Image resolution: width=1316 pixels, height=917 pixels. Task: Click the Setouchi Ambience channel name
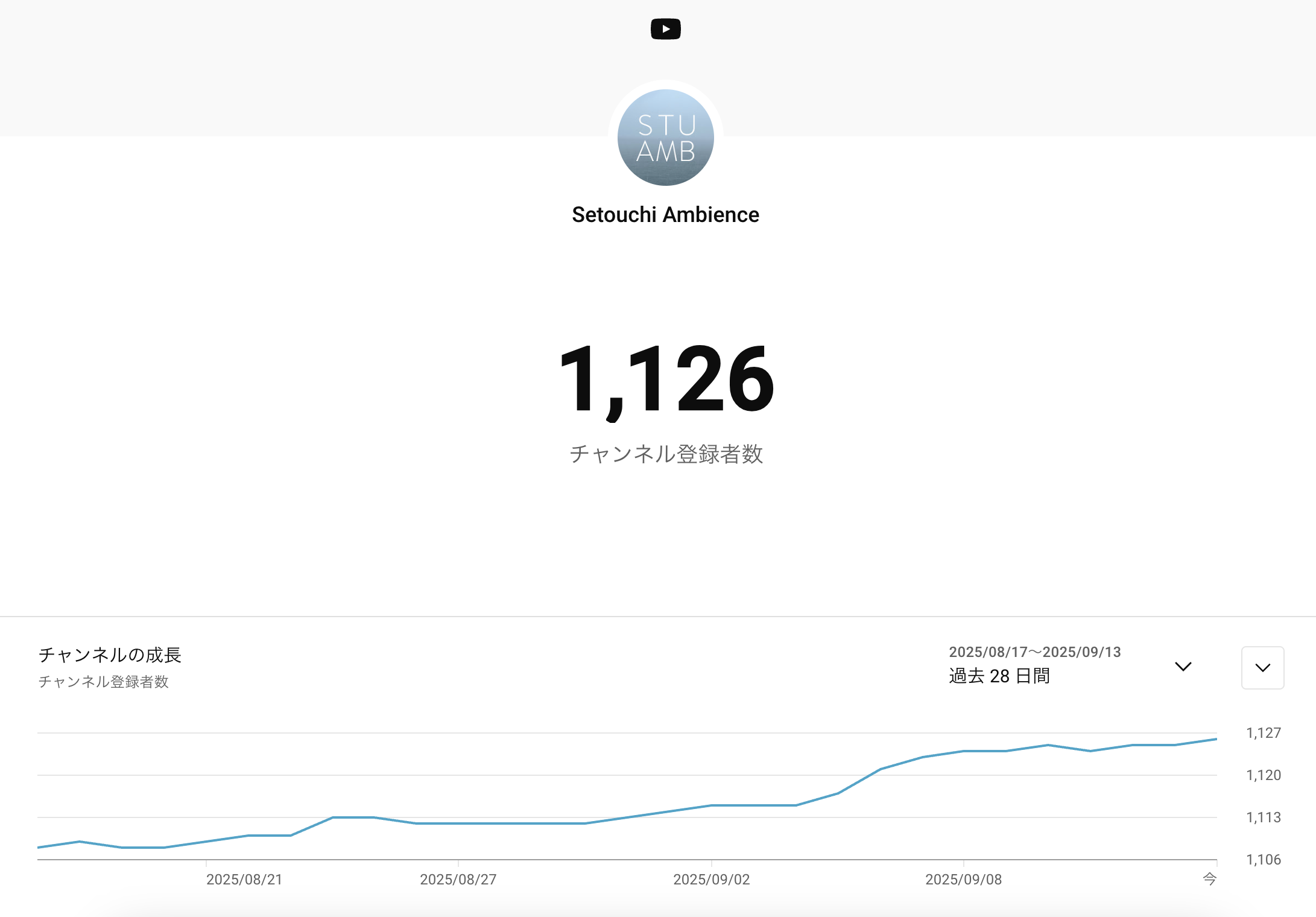(x=665, y=215)
